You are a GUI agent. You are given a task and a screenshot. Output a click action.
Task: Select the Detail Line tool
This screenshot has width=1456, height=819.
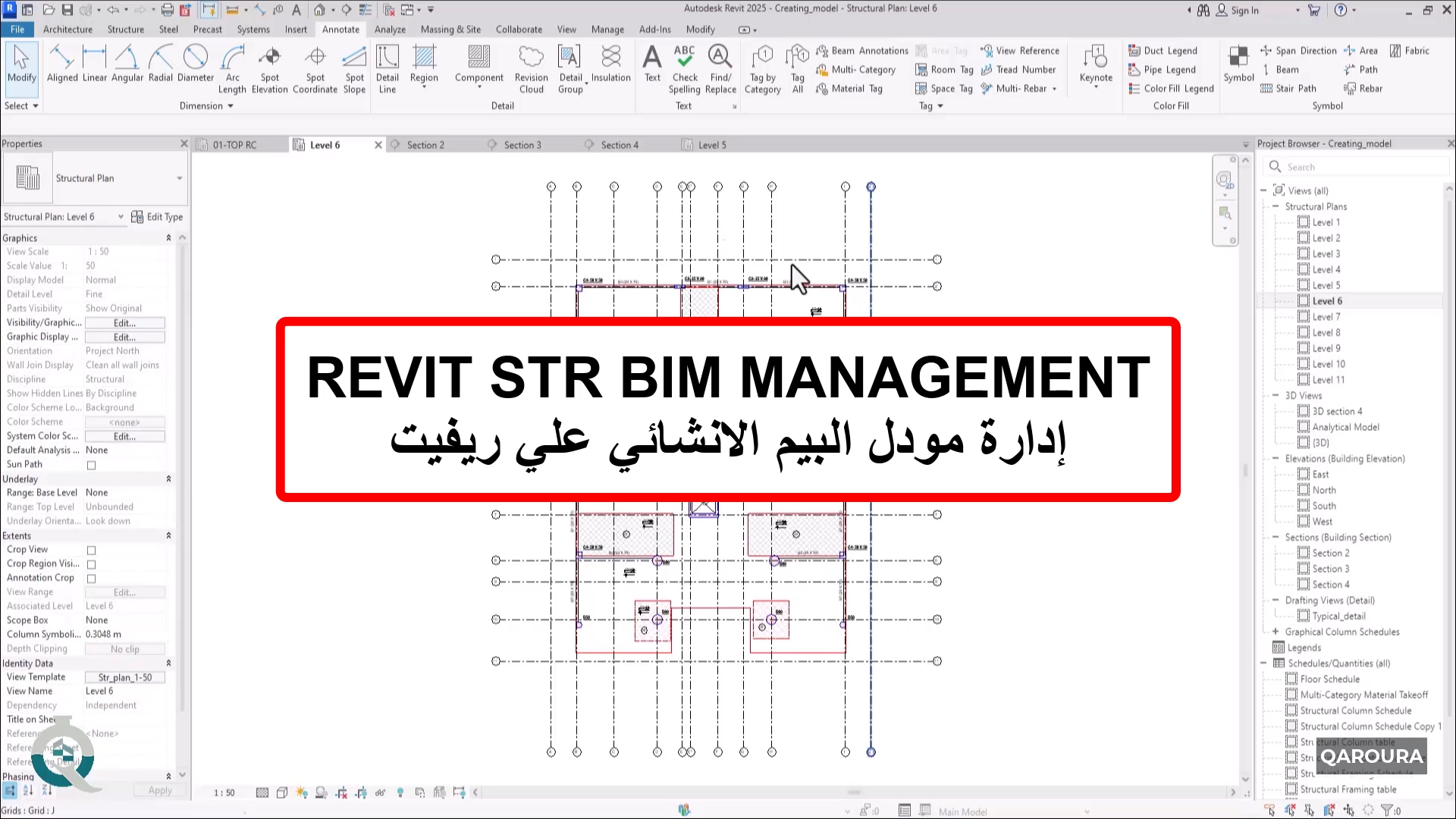[387, 69]
